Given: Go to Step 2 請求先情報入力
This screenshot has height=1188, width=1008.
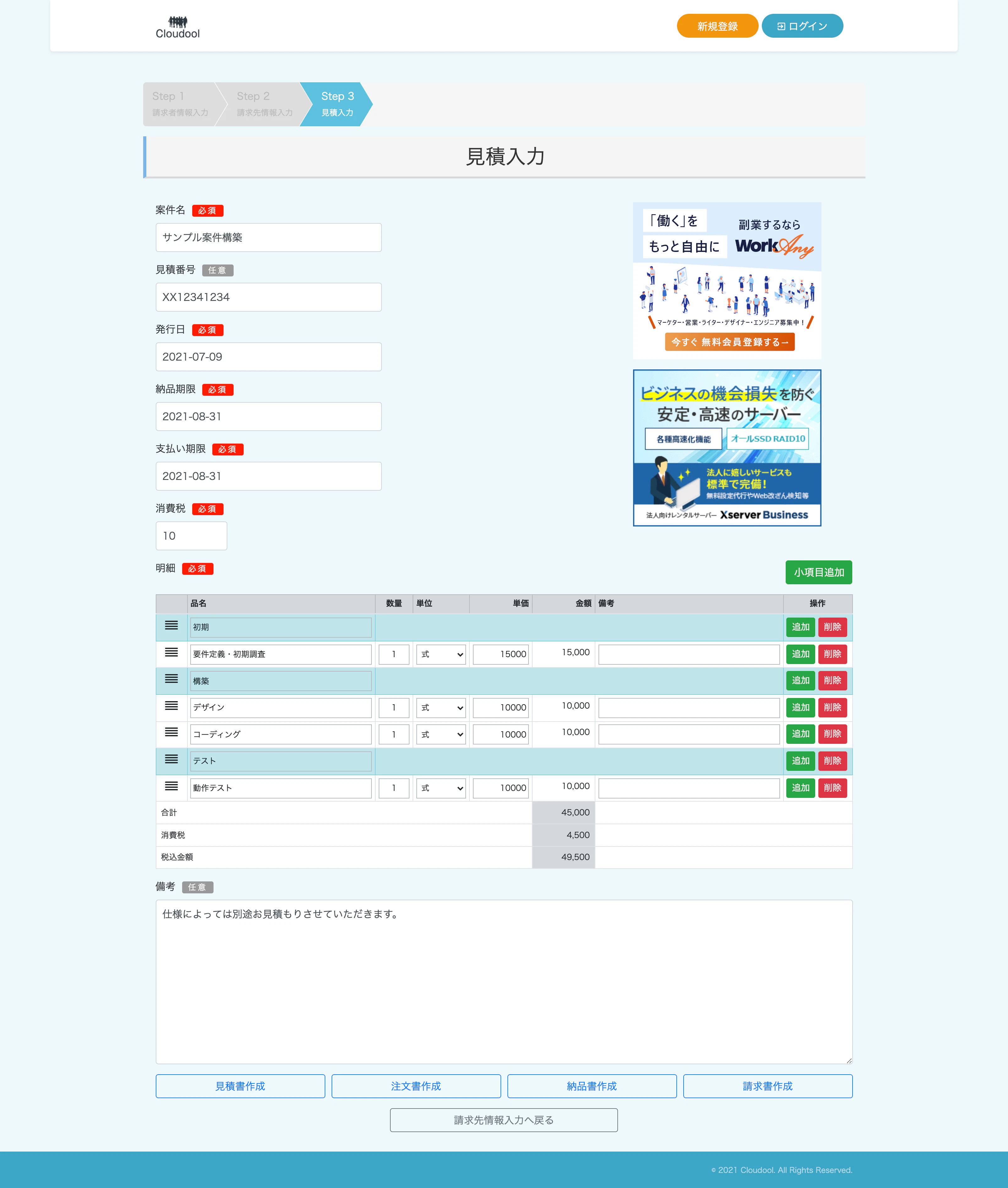Looking at the screenshot, I should coord(264,104).
